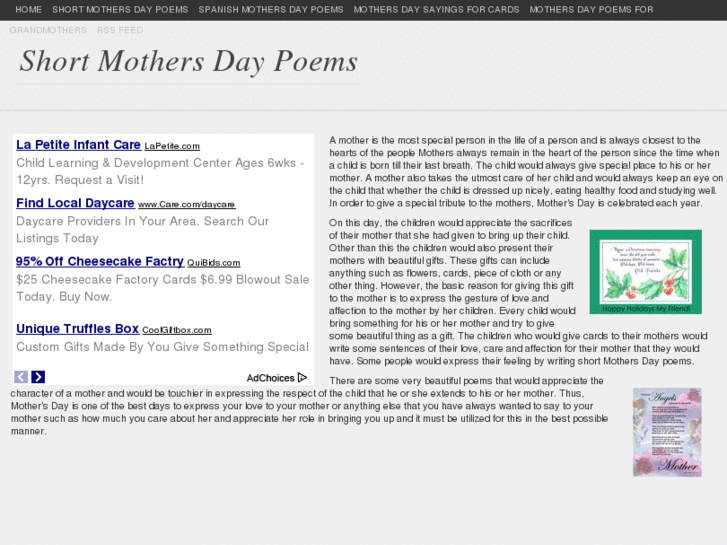Click the next ad arrow icon

pos(38,377)
